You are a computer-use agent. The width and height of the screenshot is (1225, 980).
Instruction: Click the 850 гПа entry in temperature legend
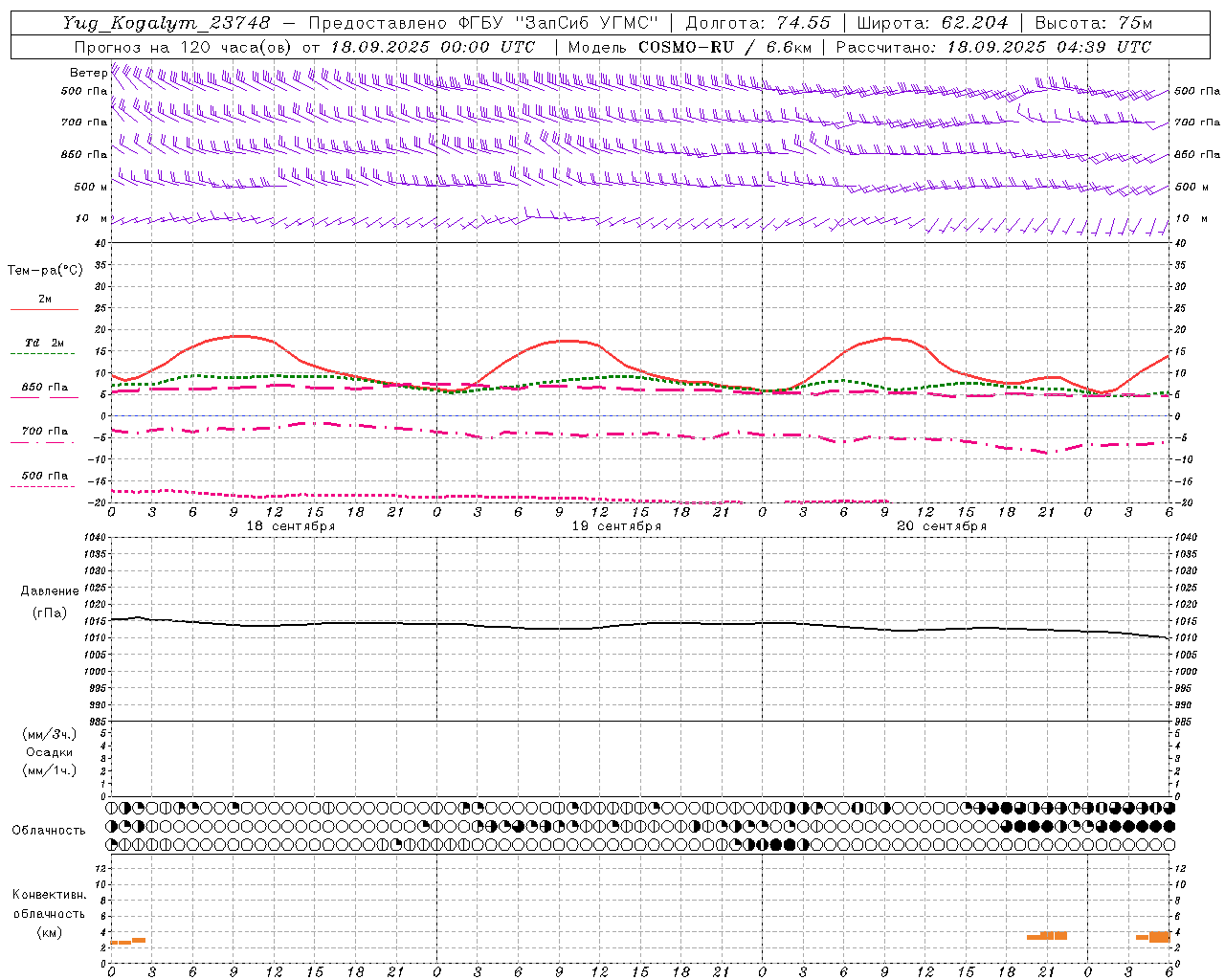pos(45,388)
